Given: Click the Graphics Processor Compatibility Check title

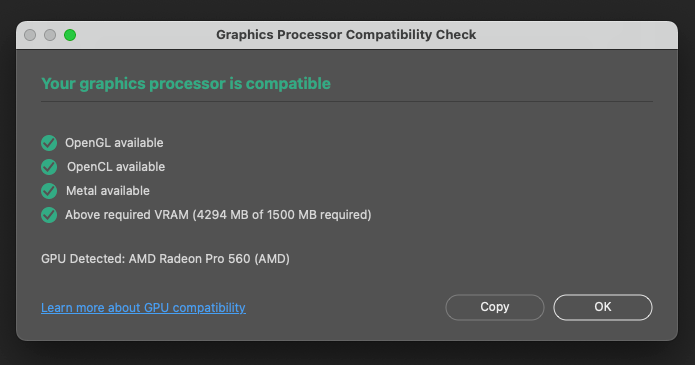Looking at the screenshot, I should 346,35.
